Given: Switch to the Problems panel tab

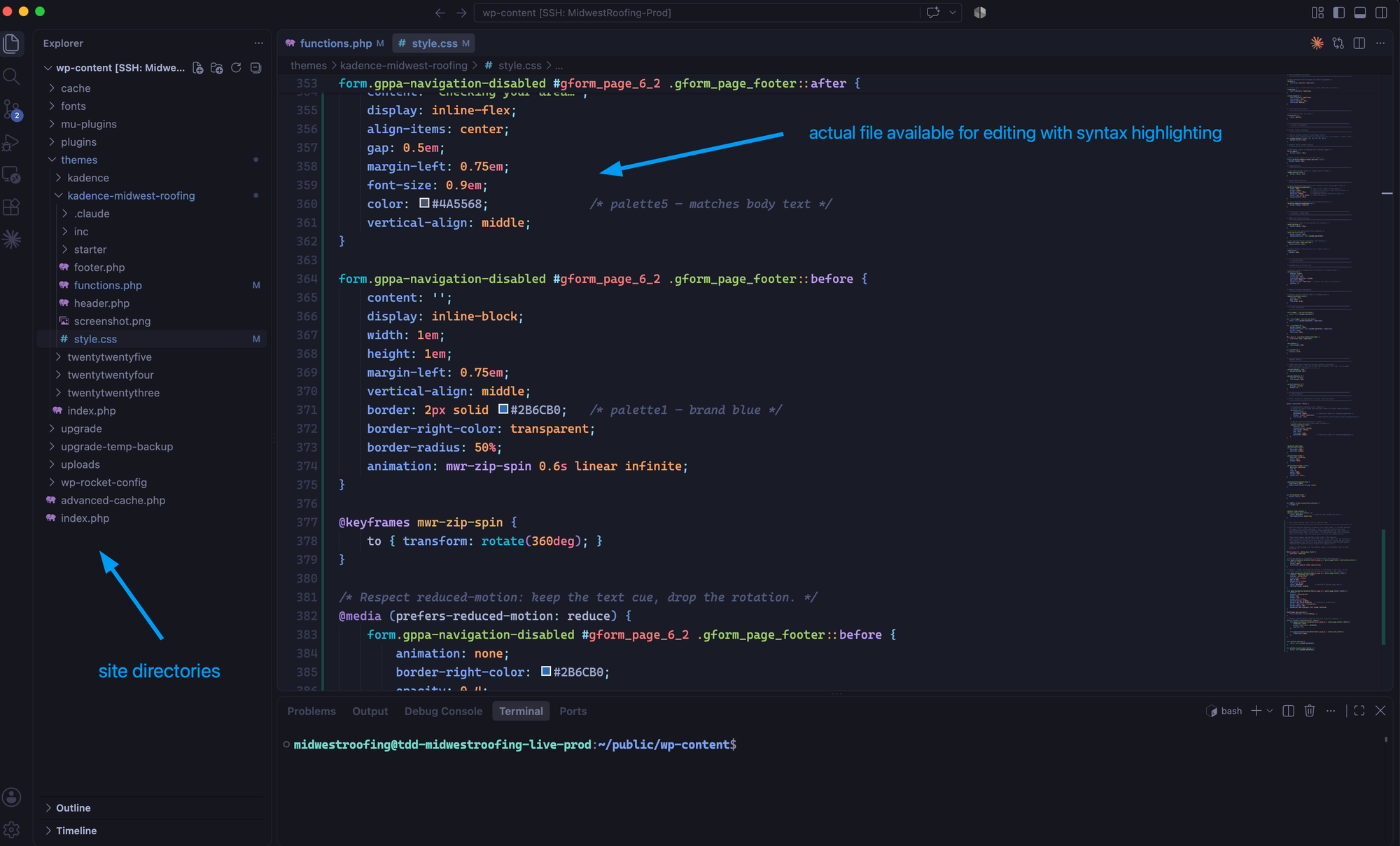Looking at the screenshot, I should click(x=311, y=711).
